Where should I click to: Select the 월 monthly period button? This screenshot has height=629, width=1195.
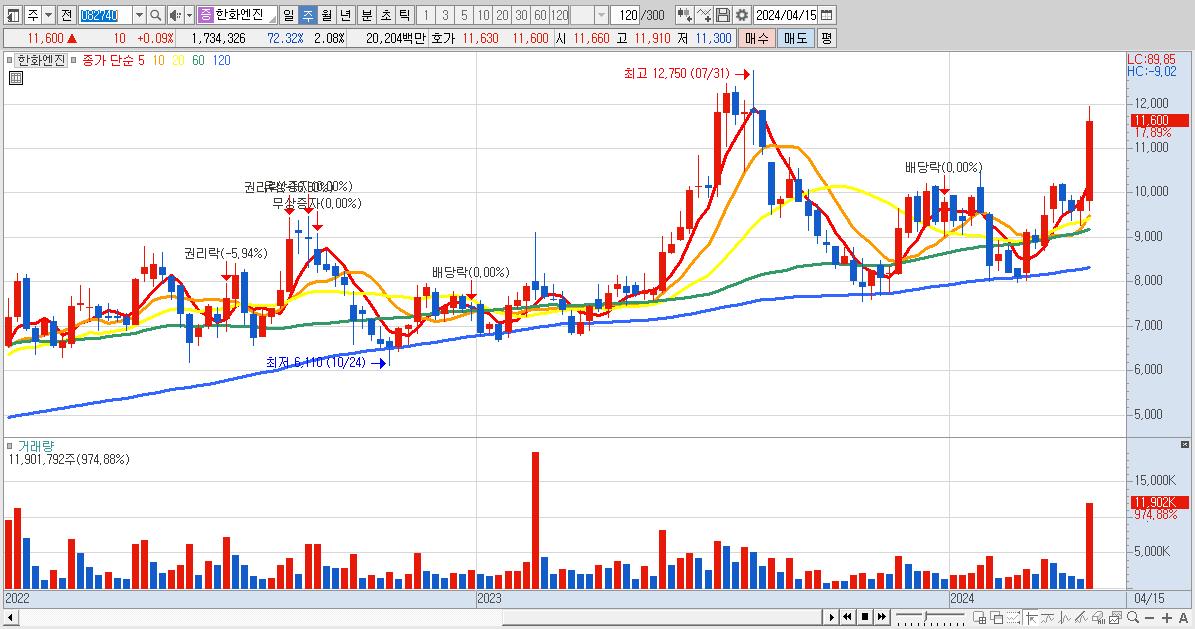point(326,14)
